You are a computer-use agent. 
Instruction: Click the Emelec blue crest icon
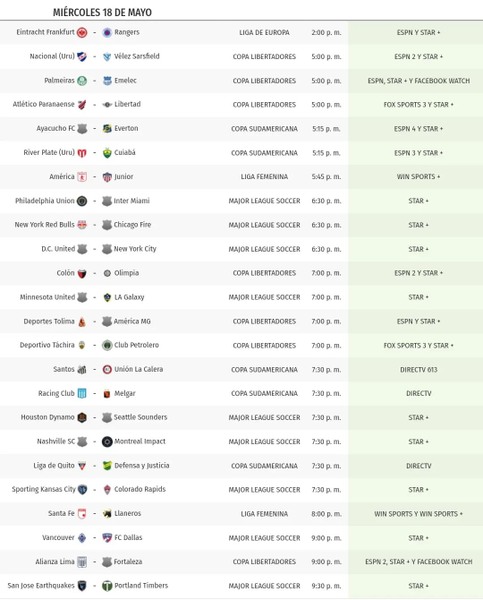coord(107,81)
